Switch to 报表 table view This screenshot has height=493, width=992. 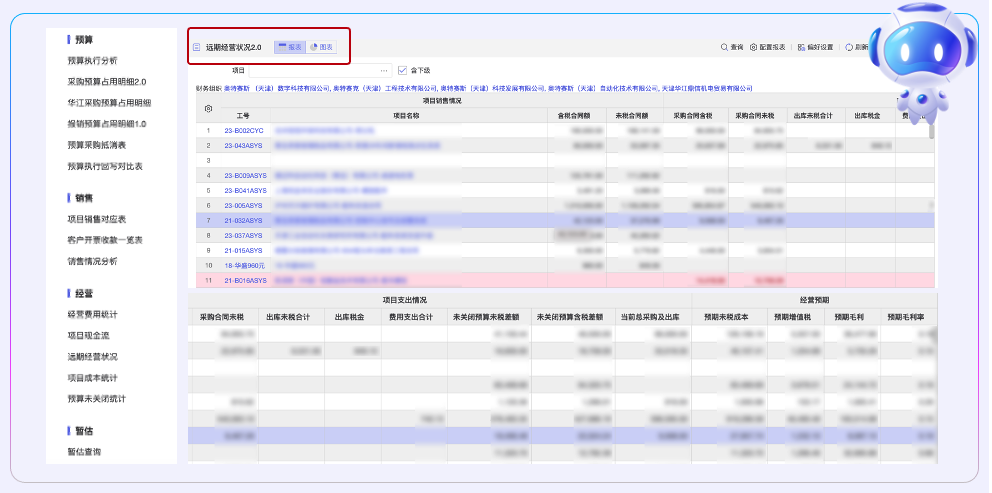pyautogui.click(x=290, y=47)
